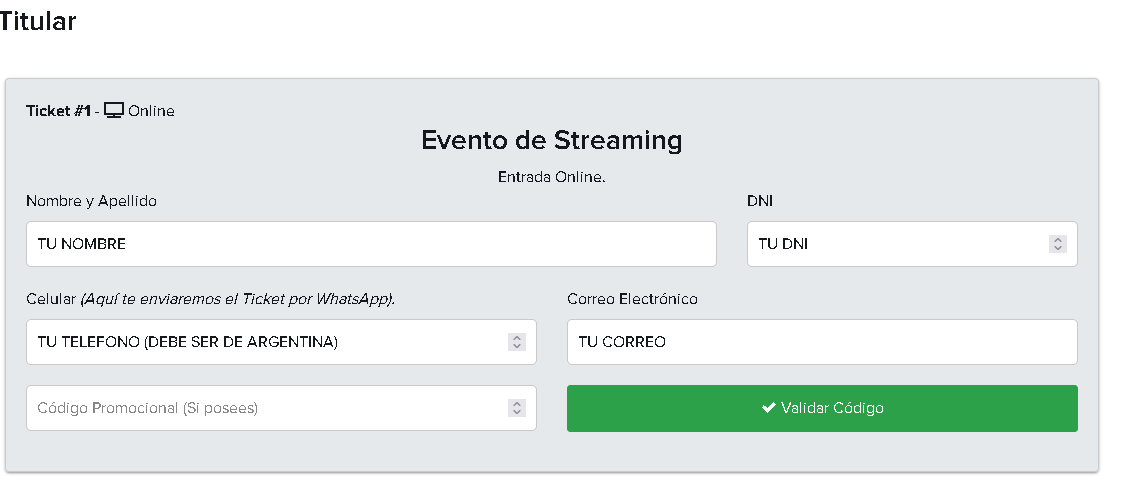Screen dimensions: 1122x497
Task: Select the DNI input showing TU DNI
Action: point(912,244)
